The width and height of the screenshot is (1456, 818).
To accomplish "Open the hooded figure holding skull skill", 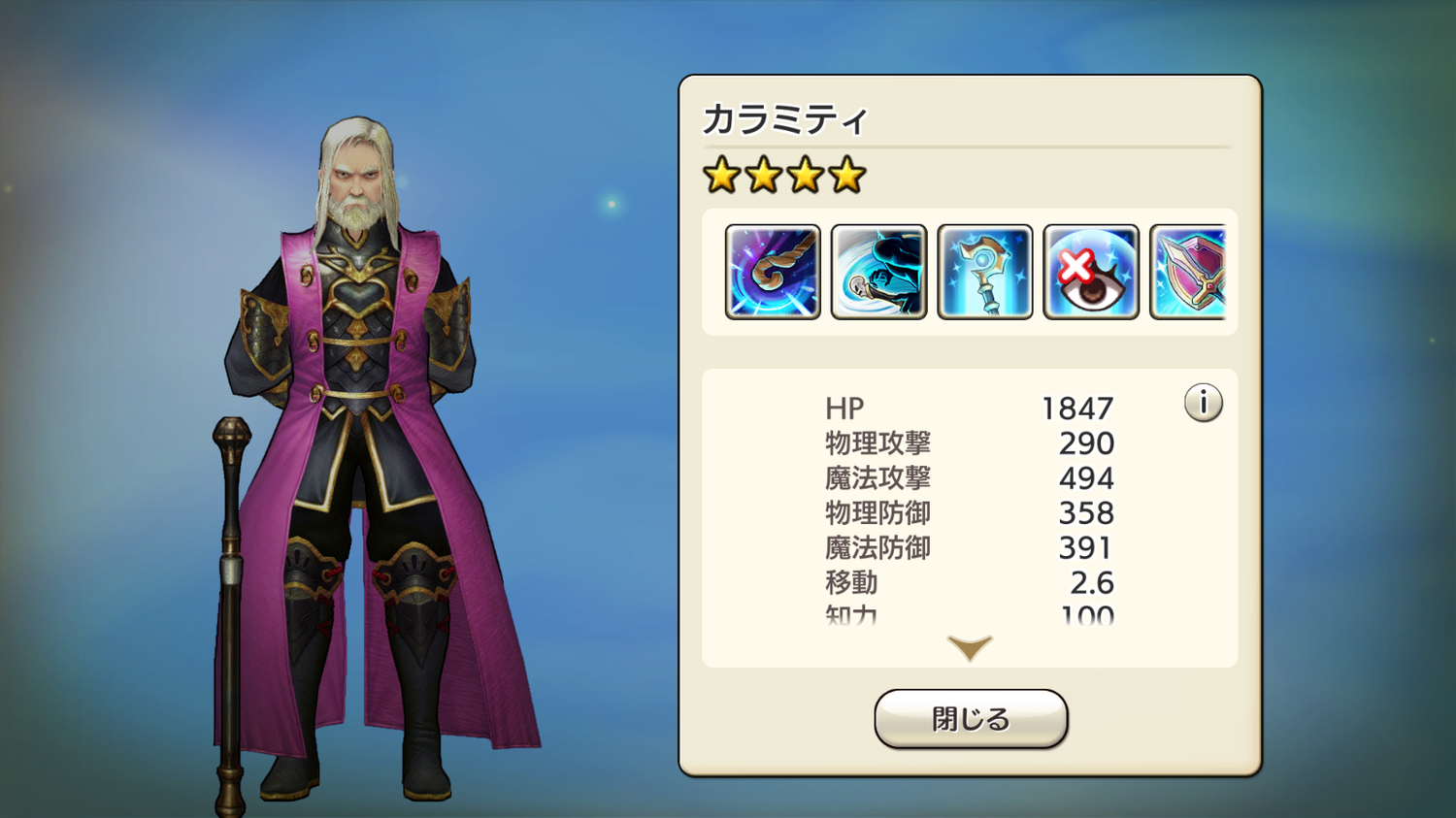I will [878, 272].
